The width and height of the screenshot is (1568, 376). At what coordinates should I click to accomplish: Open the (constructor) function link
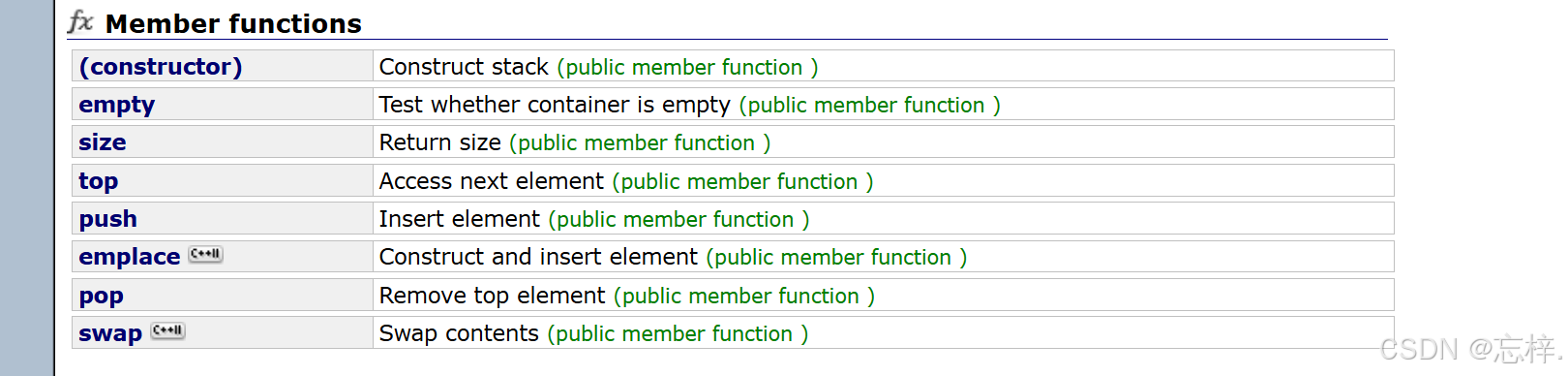161,67
